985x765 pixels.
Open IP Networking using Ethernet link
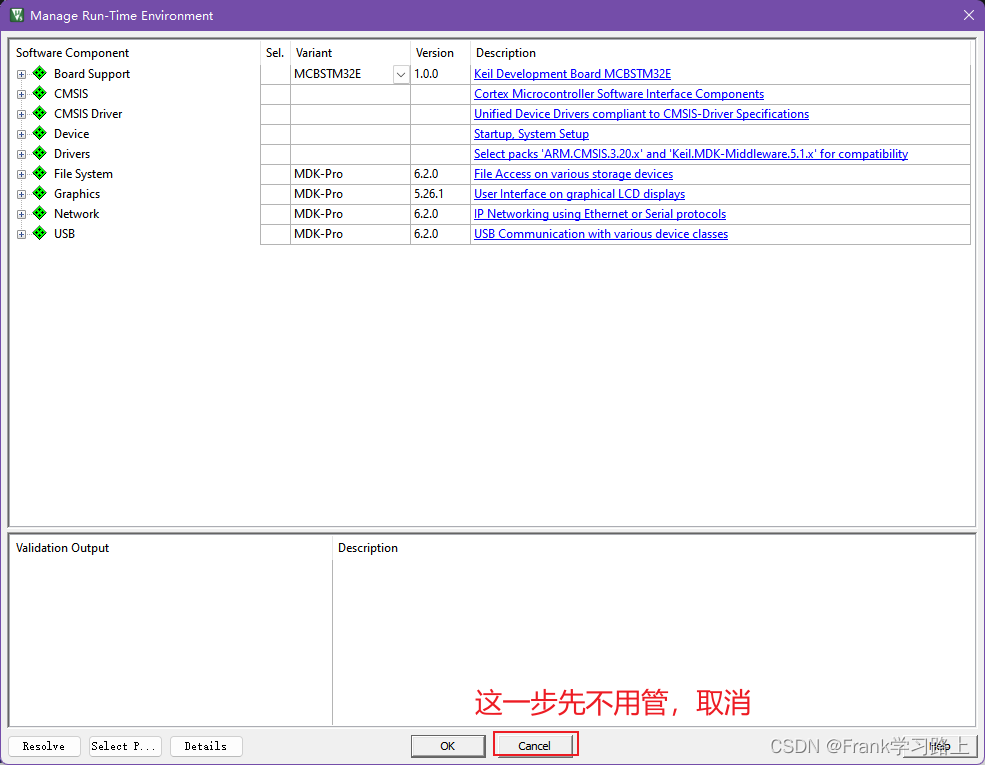point(600,214)
